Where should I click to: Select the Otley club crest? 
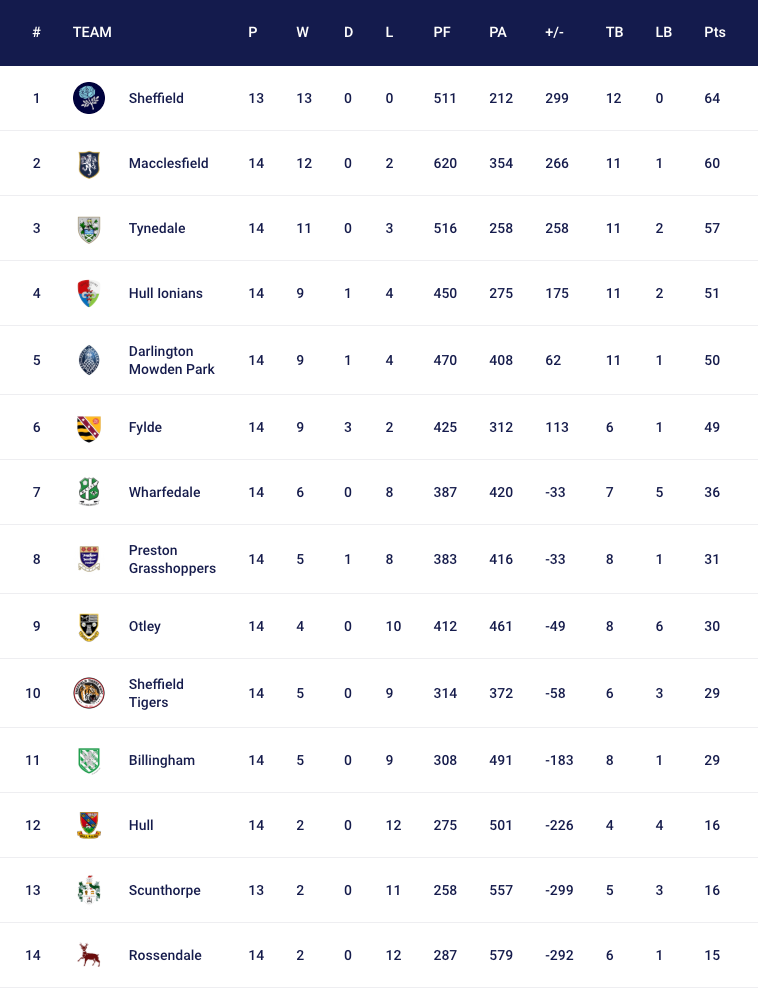pos(89,626)
